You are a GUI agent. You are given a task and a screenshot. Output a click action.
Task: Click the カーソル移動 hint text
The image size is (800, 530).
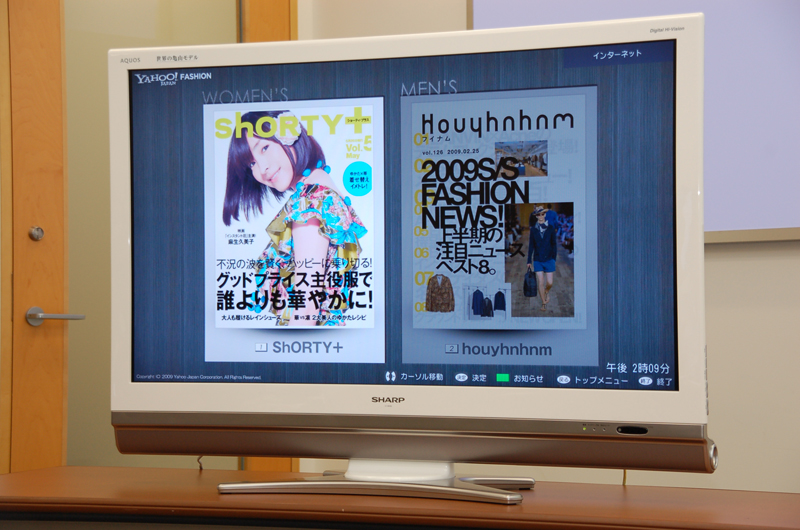click(x=421, y=377)
